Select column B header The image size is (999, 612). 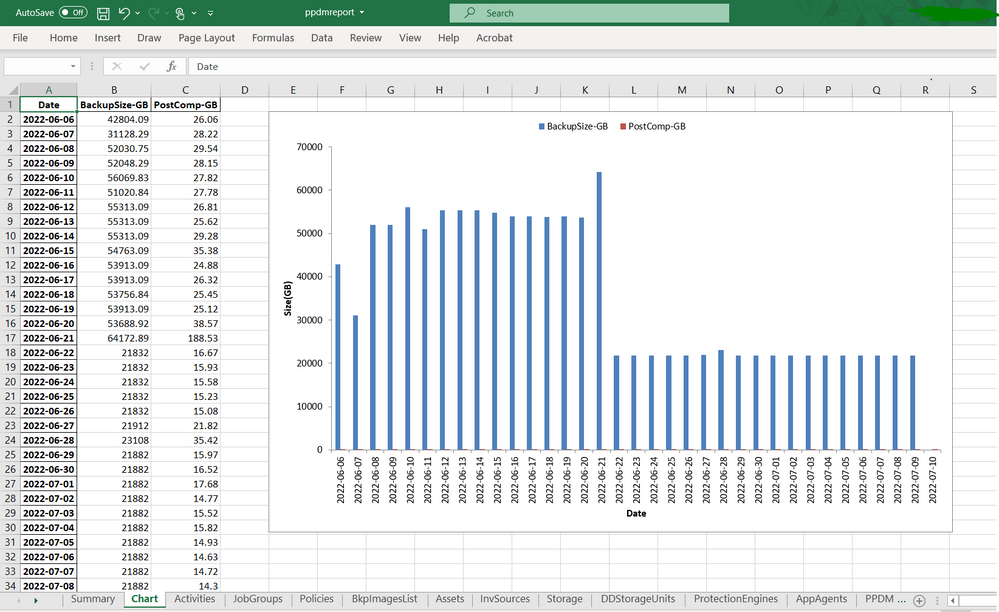[x=114, y=90]
